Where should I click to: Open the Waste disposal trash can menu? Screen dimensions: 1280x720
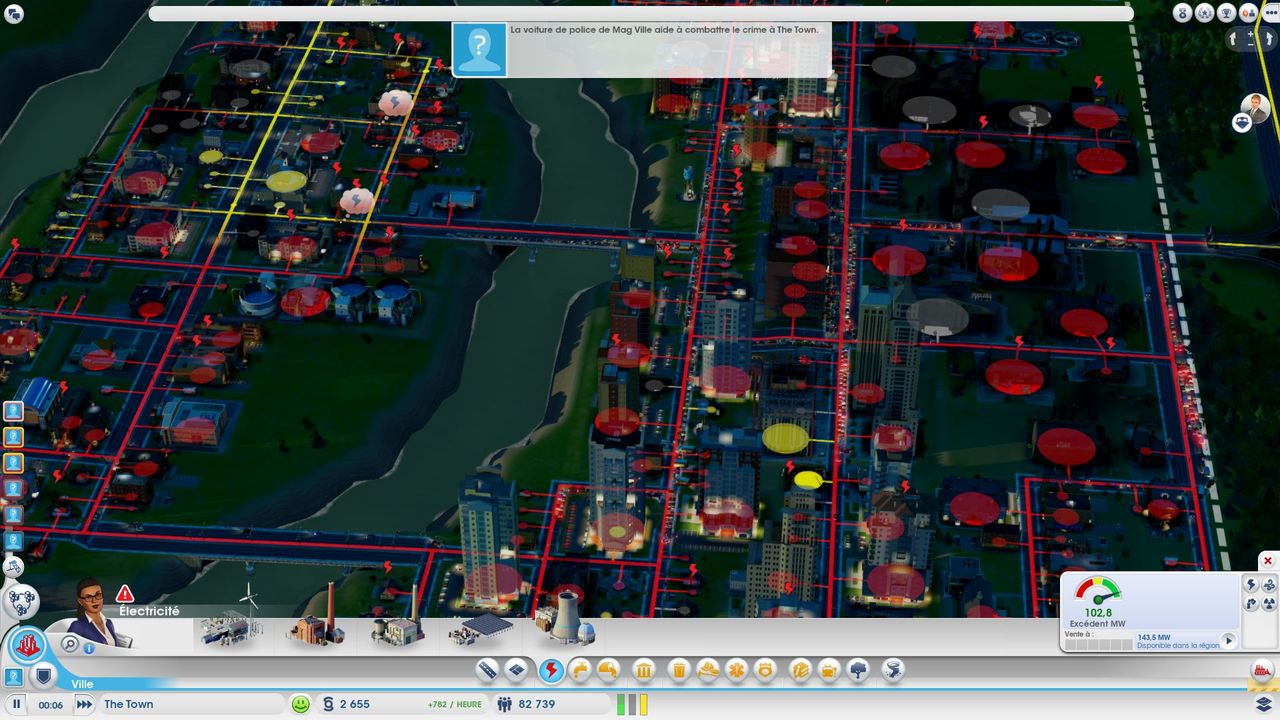tap(679, 670)
